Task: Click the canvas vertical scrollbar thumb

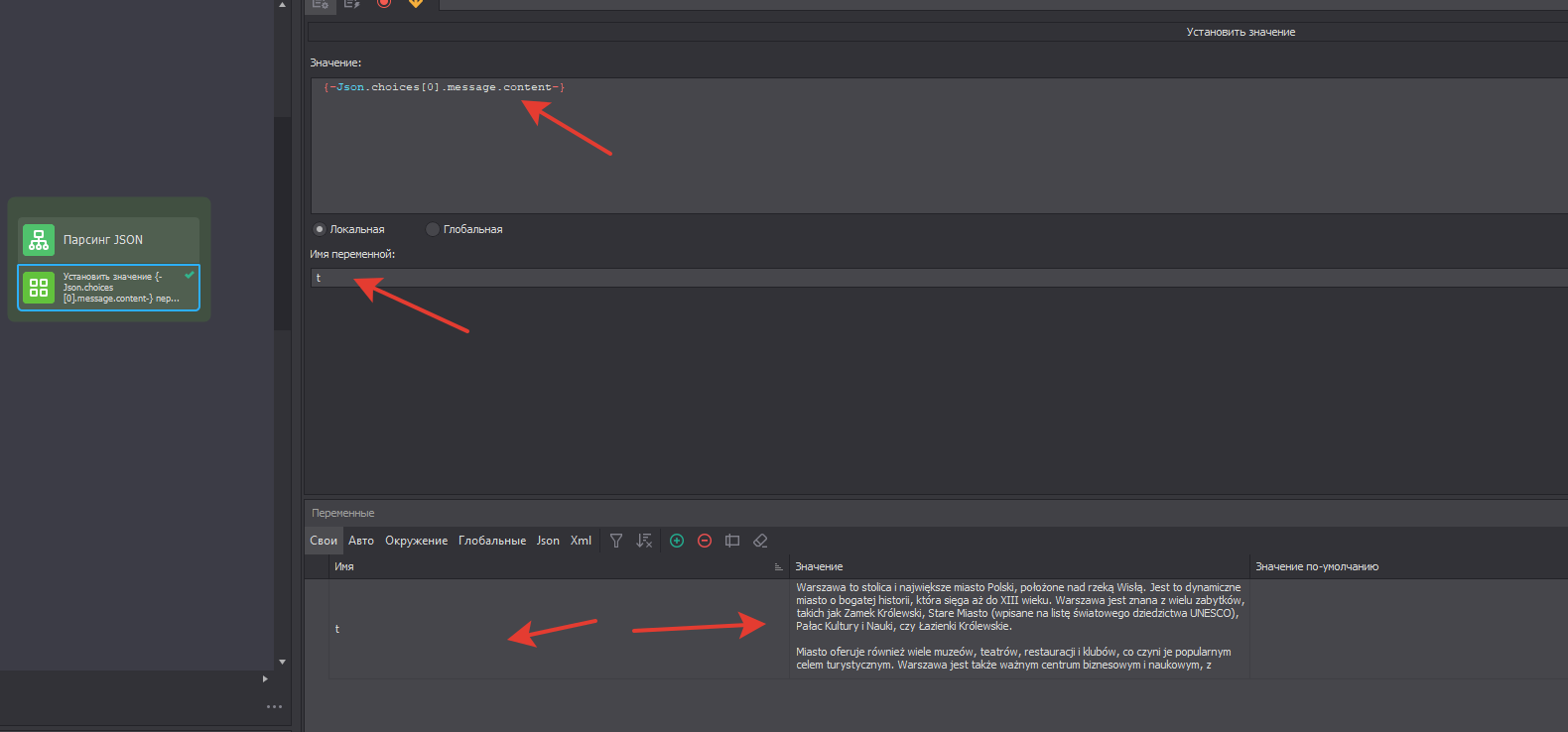Action: pyautogui.click(x=283, y=223)
